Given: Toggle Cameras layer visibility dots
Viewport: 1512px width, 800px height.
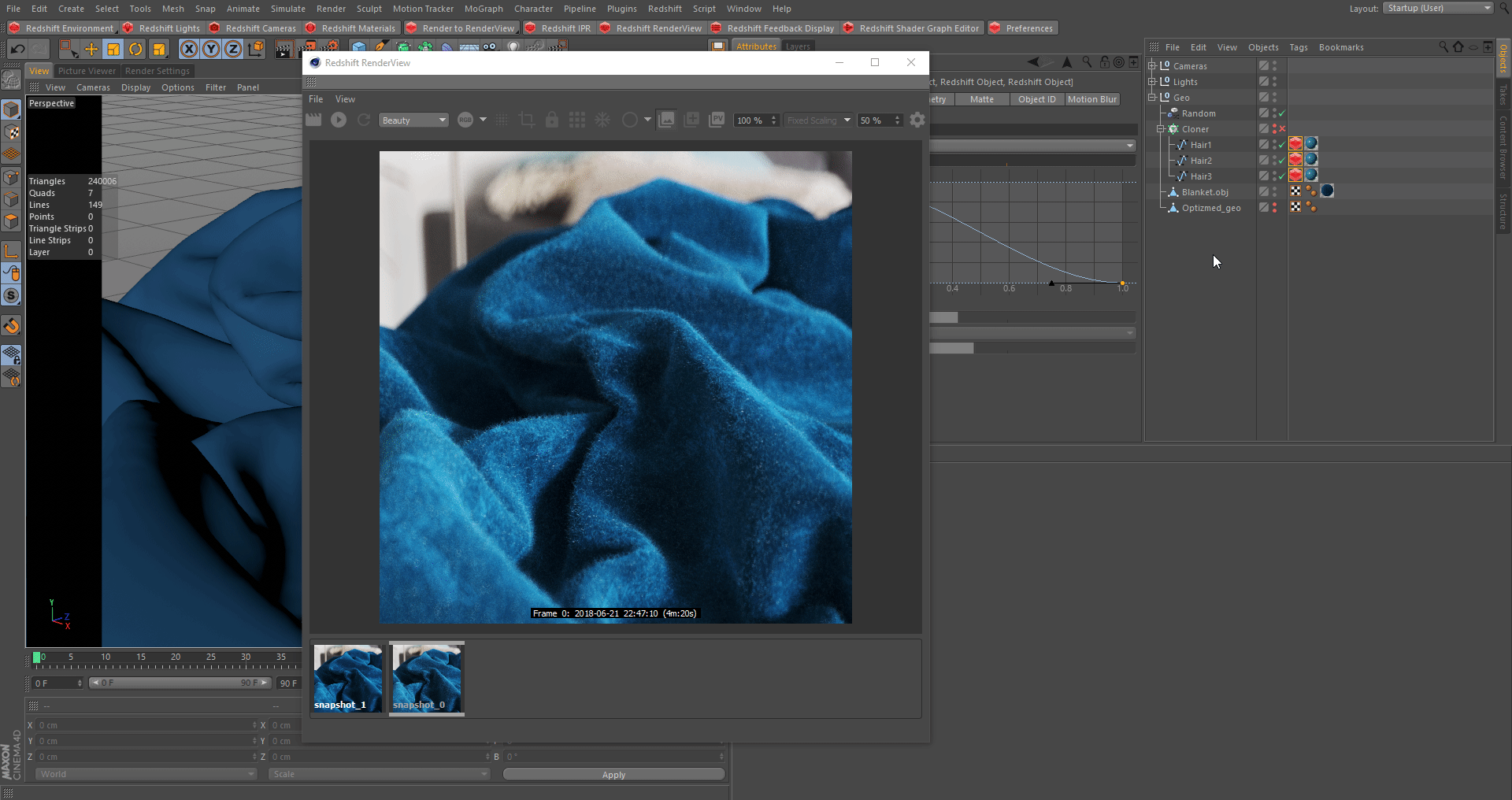Looking at the screenshot, I should coord(1274,66).
